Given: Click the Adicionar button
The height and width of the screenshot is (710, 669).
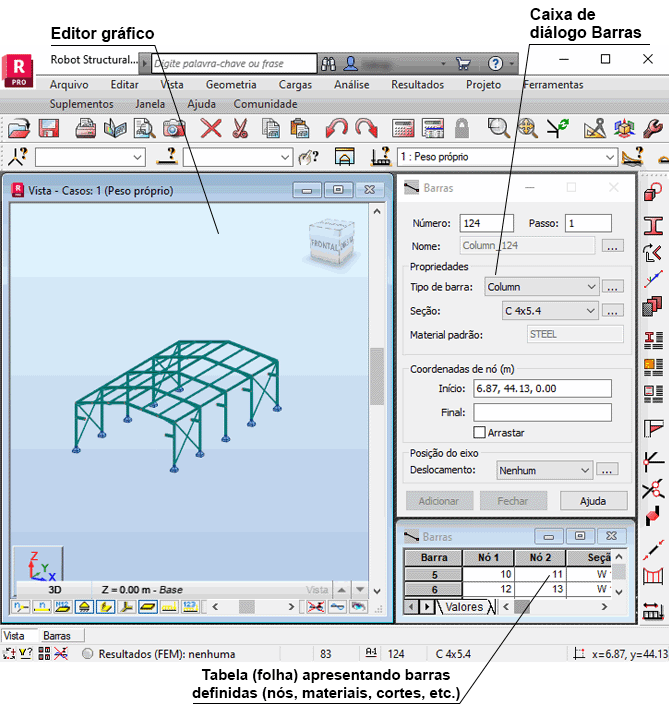Looking at the screenshot, I should tap(439, 501).
